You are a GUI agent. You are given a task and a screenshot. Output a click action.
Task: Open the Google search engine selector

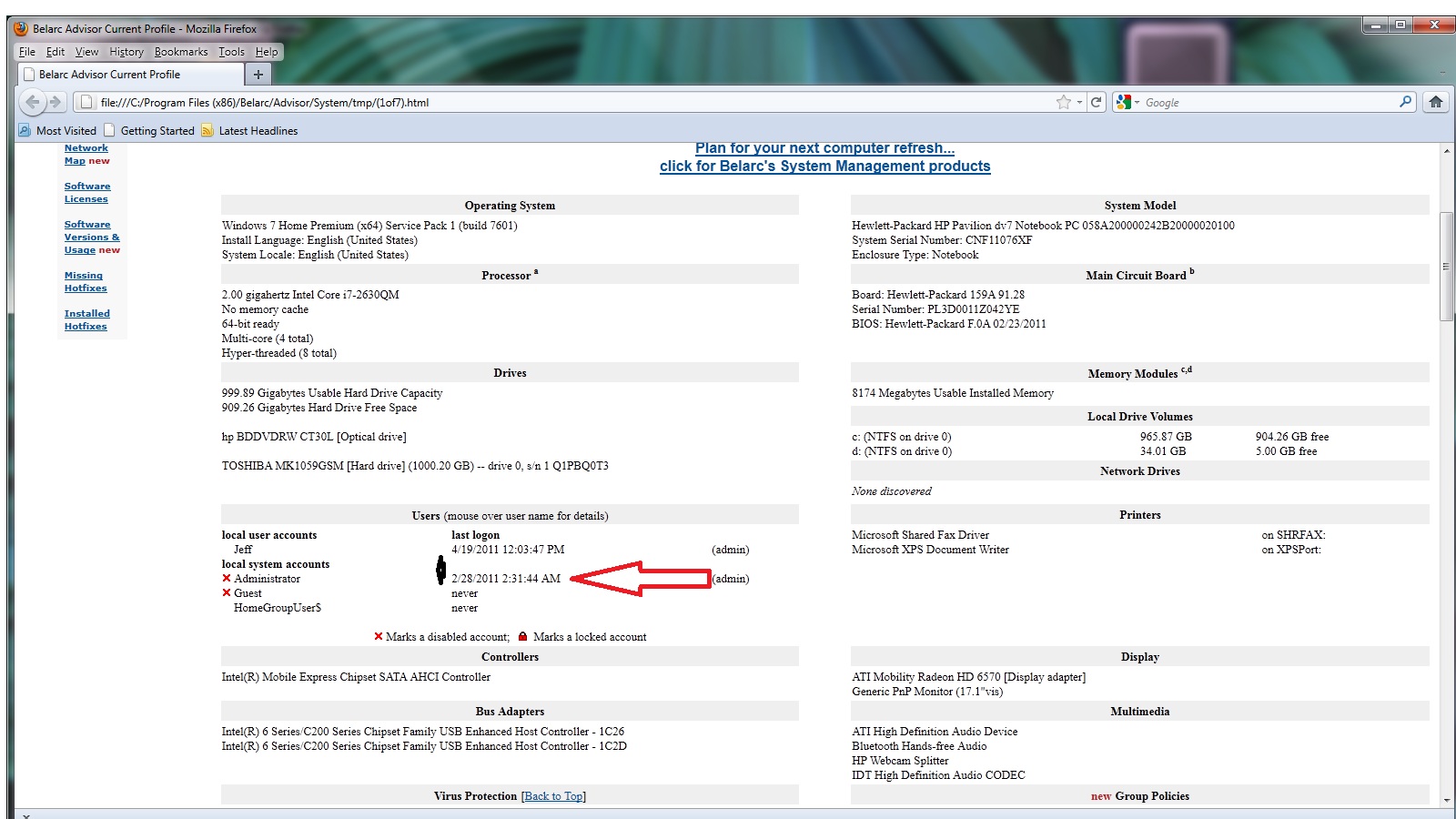click(1128, 102)
